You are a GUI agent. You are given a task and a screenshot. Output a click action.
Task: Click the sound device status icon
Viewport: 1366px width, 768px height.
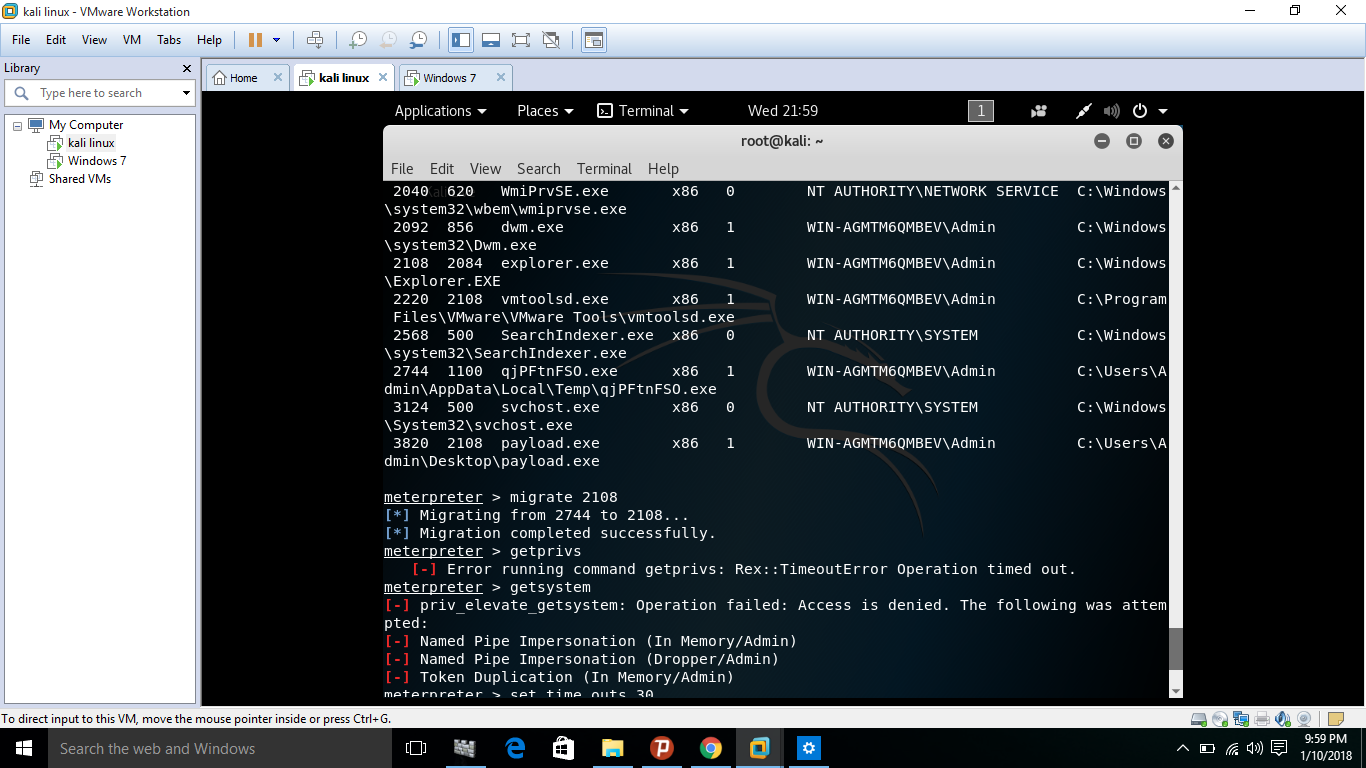tap(1281, 718)
